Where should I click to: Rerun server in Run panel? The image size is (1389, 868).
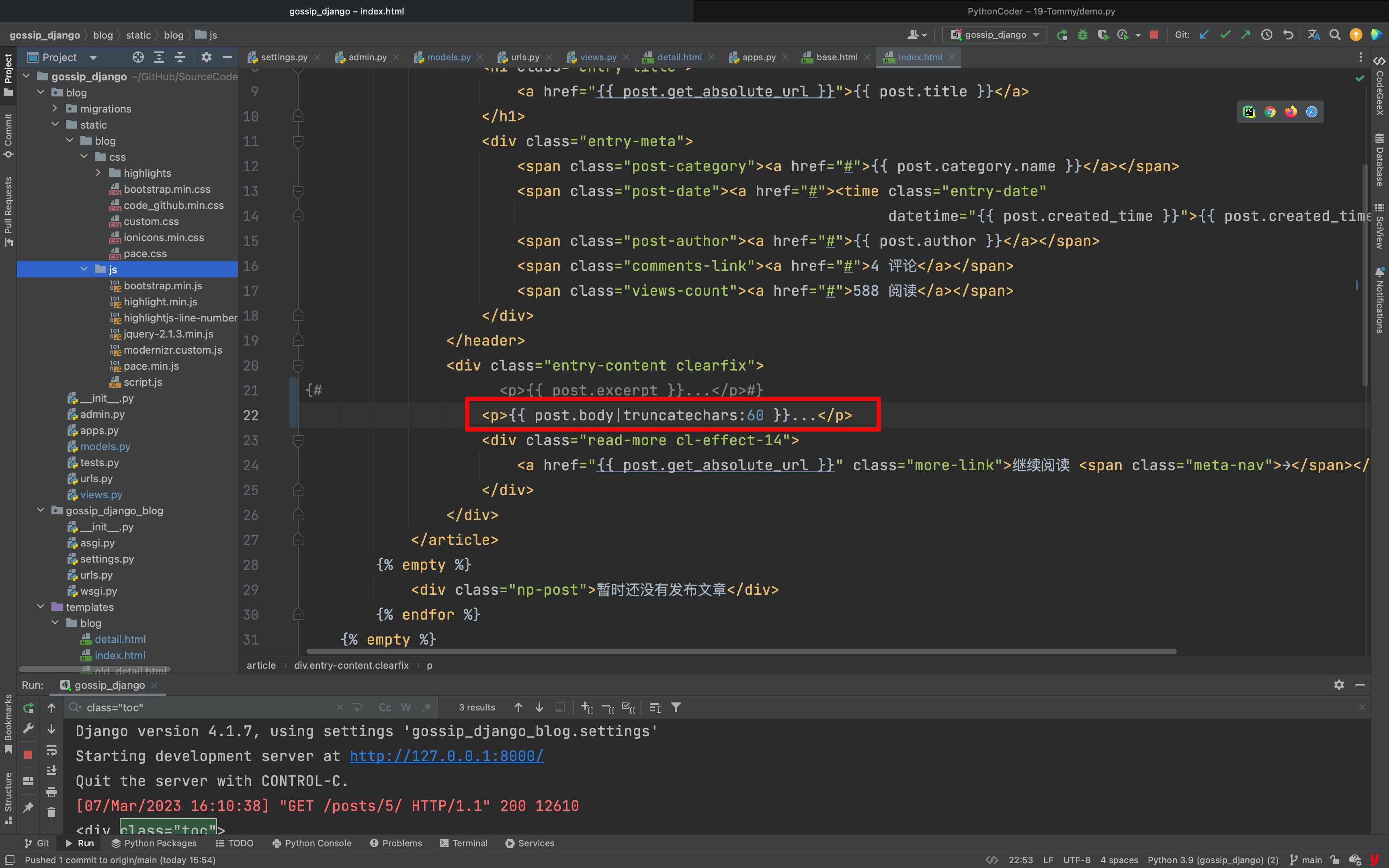pos(28,708)
